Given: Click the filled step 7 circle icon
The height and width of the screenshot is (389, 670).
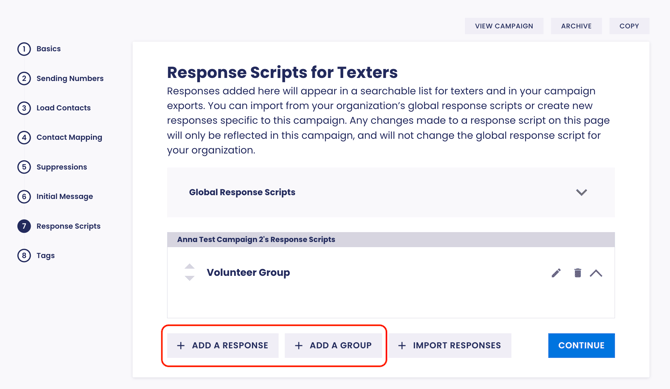Looking at the screenshot, I should click(x=24, y=226).
